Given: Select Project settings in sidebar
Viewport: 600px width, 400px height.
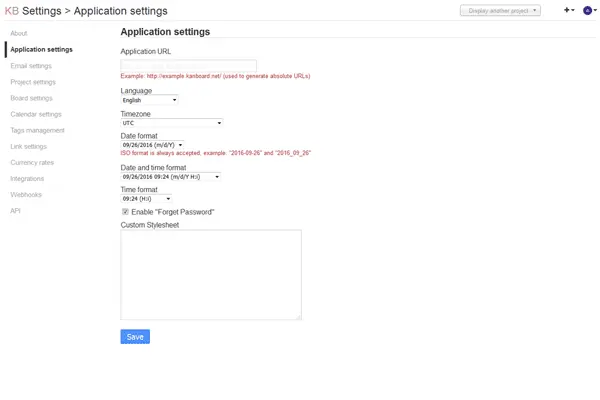Looking at the screenshot, I should pyautogui.click(x=33, y=82).
